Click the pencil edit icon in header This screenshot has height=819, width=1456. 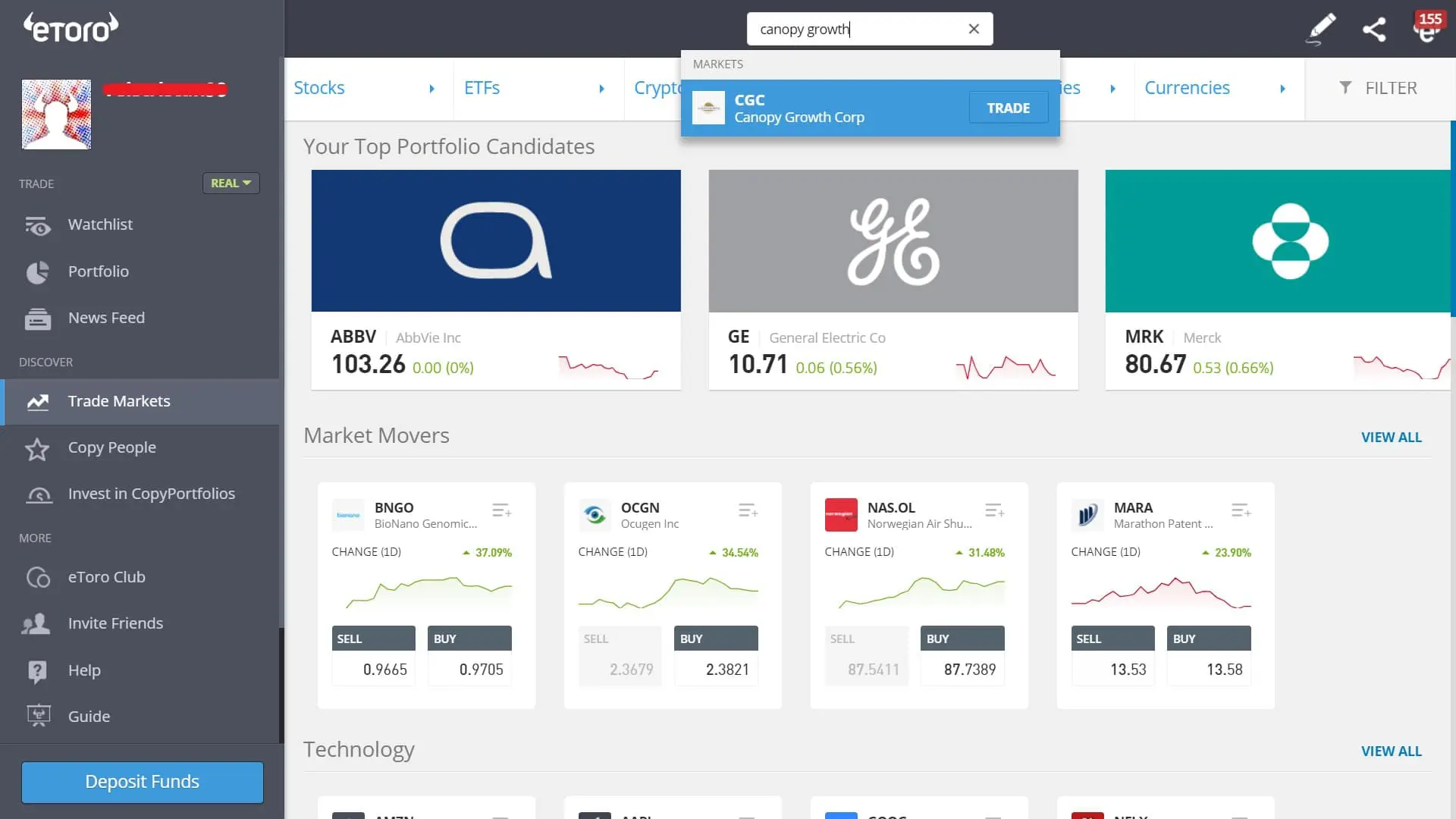1321,29
